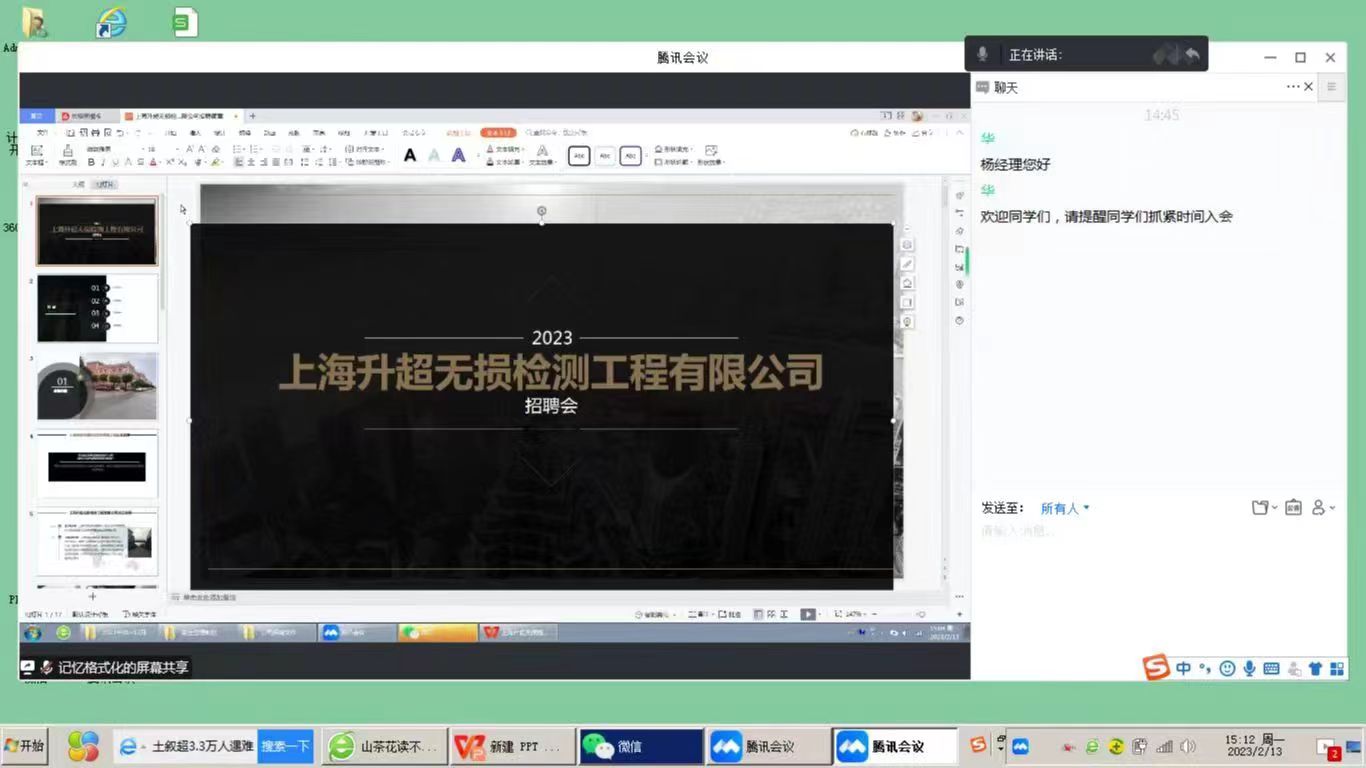
Task: Click the 开始 Start button
Action: [25, 746]
